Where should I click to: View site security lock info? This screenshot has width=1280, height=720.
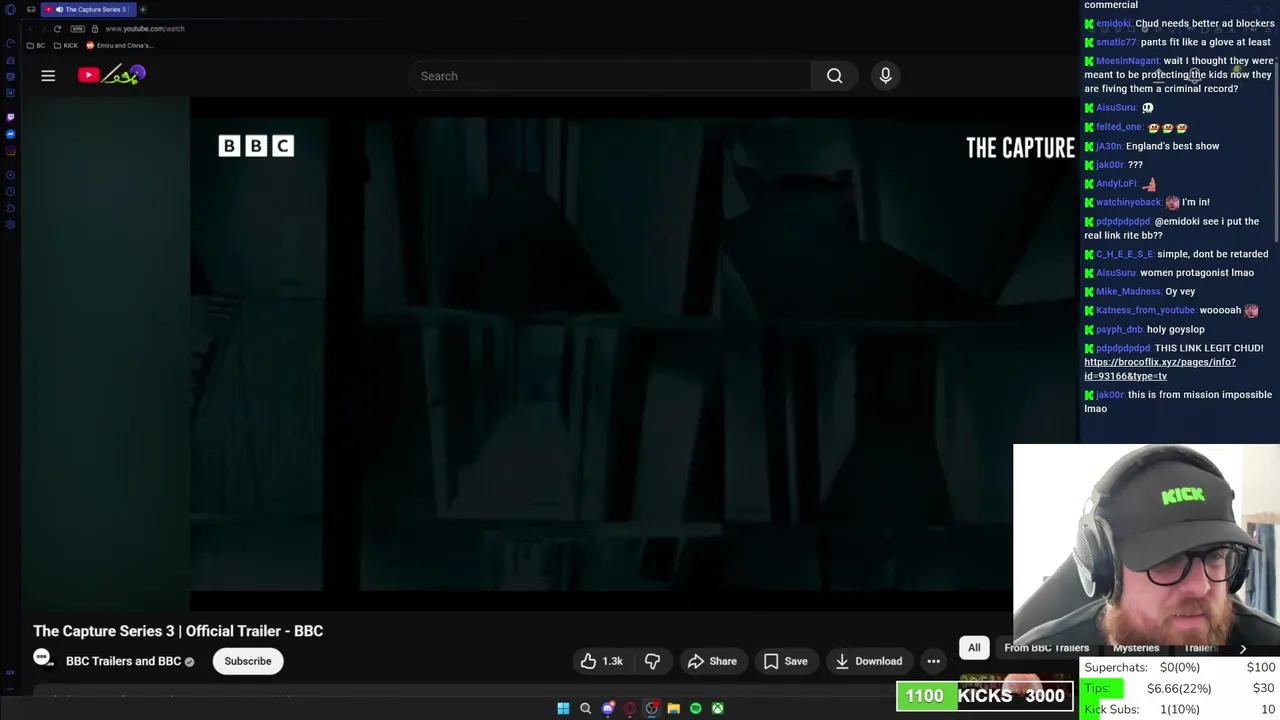pyautogui.click(x=95, y=29)
